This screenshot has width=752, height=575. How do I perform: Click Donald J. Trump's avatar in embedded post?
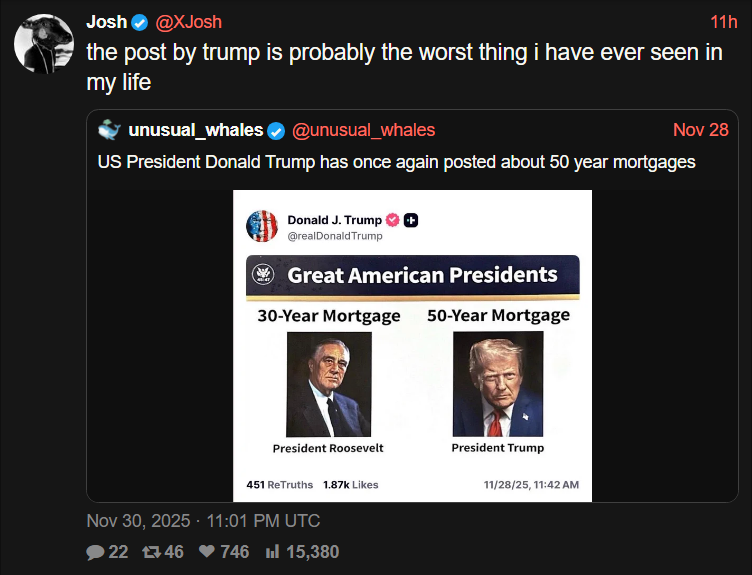[x=262, y=226]
